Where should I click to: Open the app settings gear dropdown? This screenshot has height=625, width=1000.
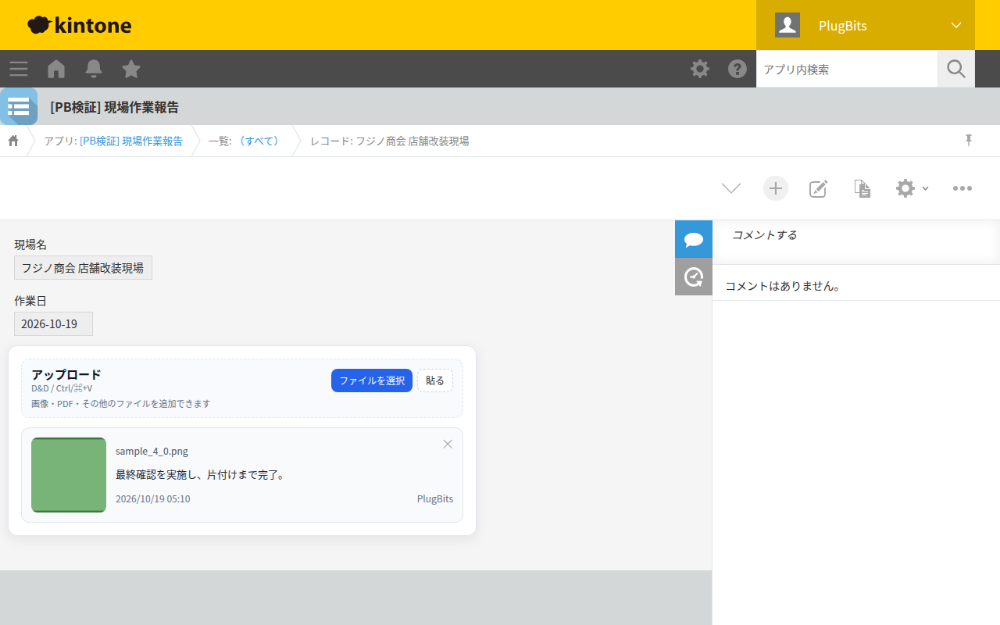(911, 188)
